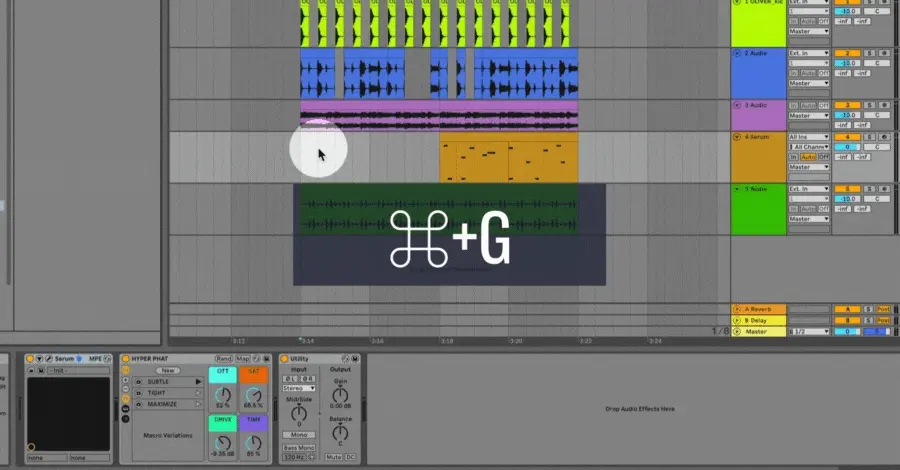Viewport: 900px width, 470px height.
Task: Solo the 4 Serum track
Action: click(x=869, y=137)
